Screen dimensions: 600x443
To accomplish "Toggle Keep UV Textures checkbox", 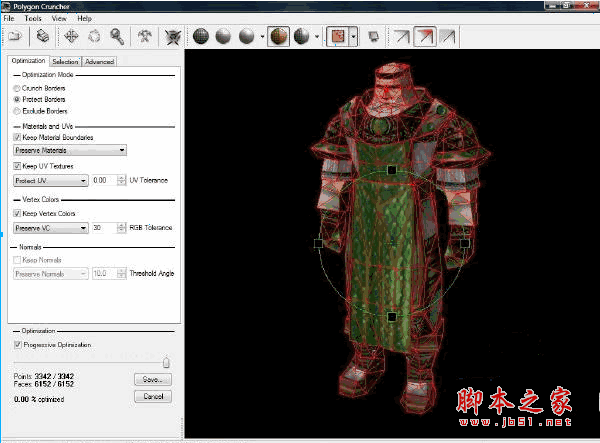I will tap(17, 166).
